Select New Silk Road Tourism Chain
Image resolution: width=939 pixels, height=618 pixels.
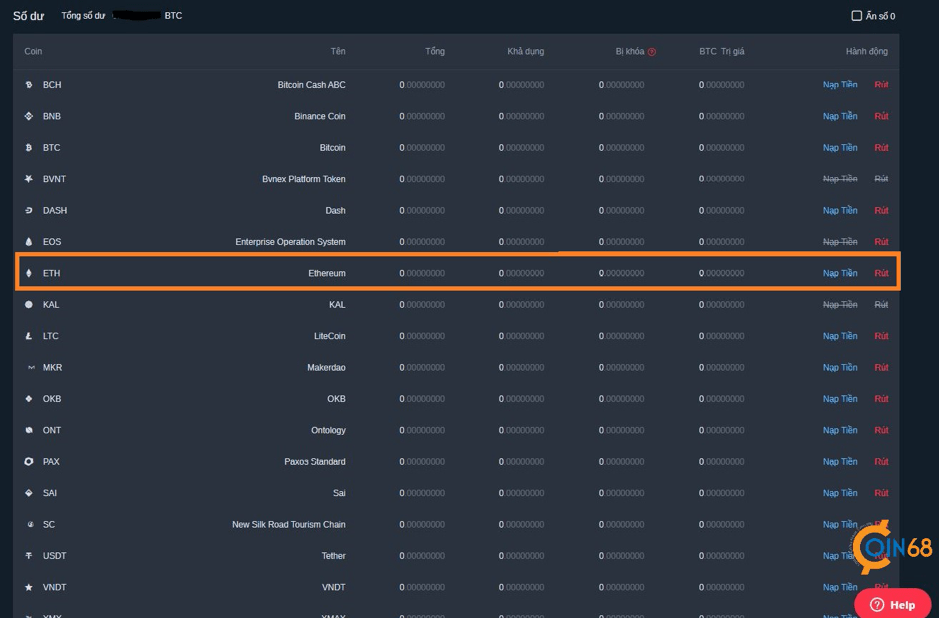point(289,524)
